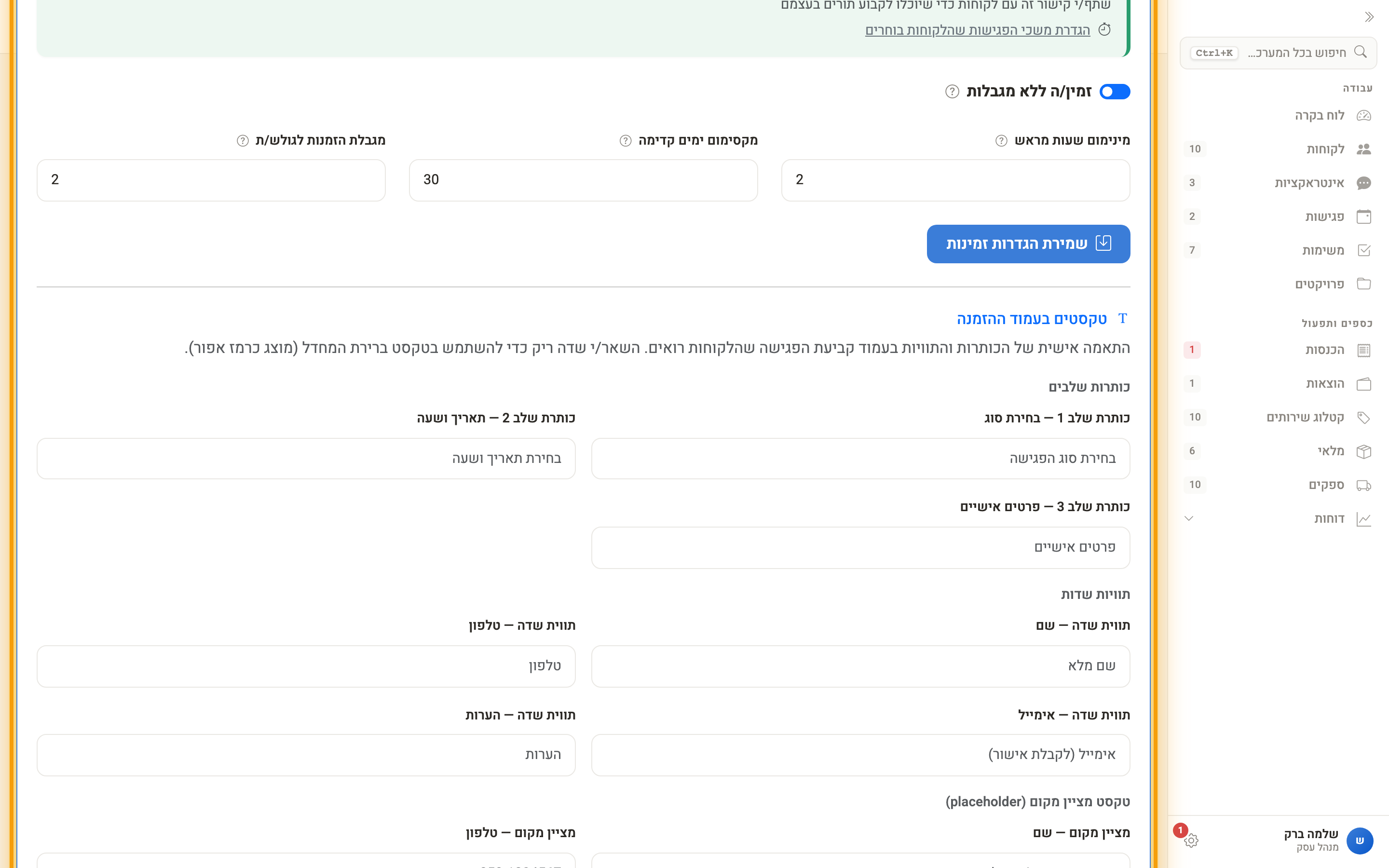The height and width of the screenshot is (868, 1389).
Task: Collapse the sidebar with double-chevron icon
Action: click(1369, 17)
